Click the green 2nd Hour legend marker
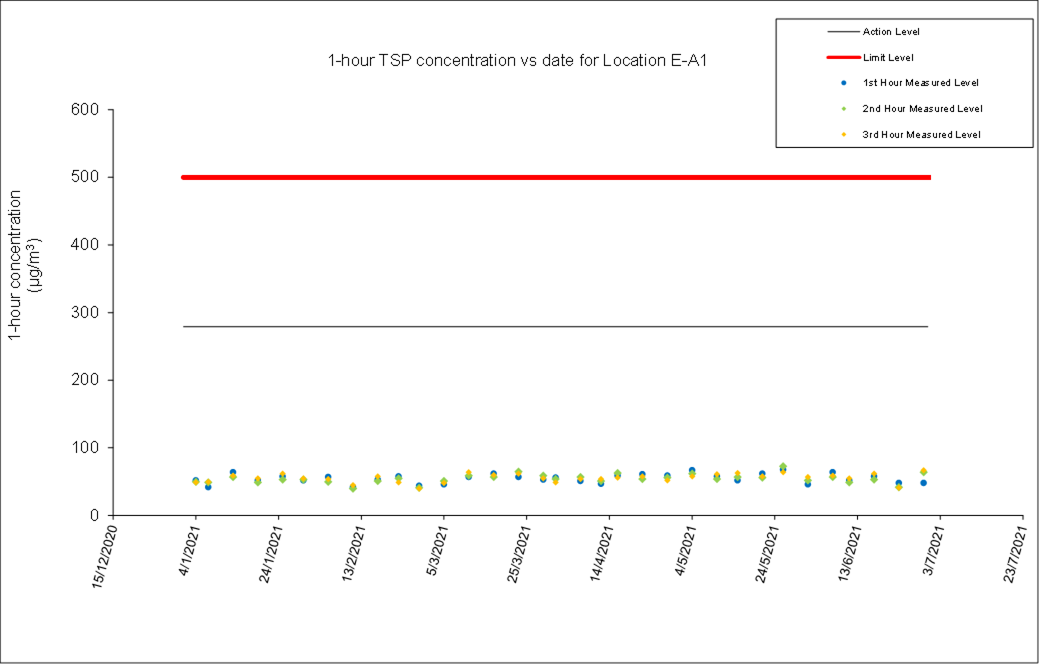This screenshot has height=664, width=1039. pos(845,108)
